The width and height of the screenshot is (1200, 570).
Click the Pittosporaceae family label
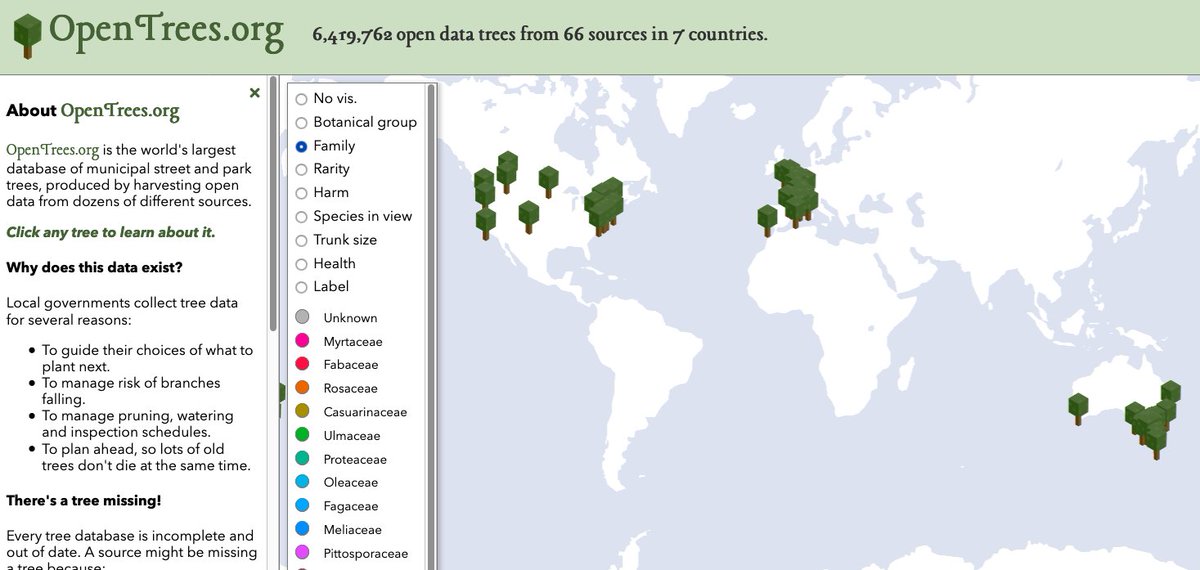[366, 553]
